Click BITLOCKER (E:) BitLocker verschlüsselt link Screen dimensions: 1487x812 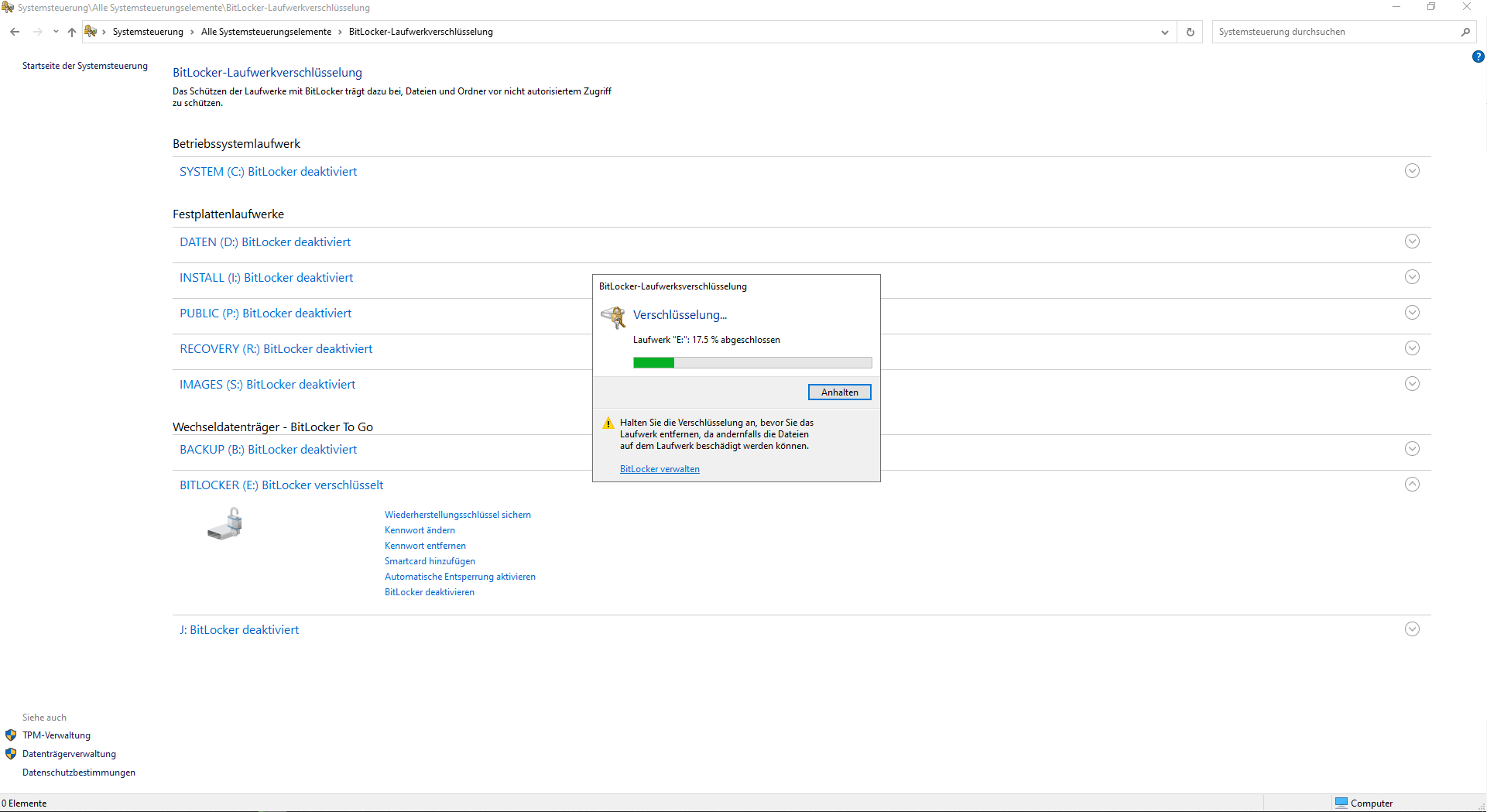281,485
